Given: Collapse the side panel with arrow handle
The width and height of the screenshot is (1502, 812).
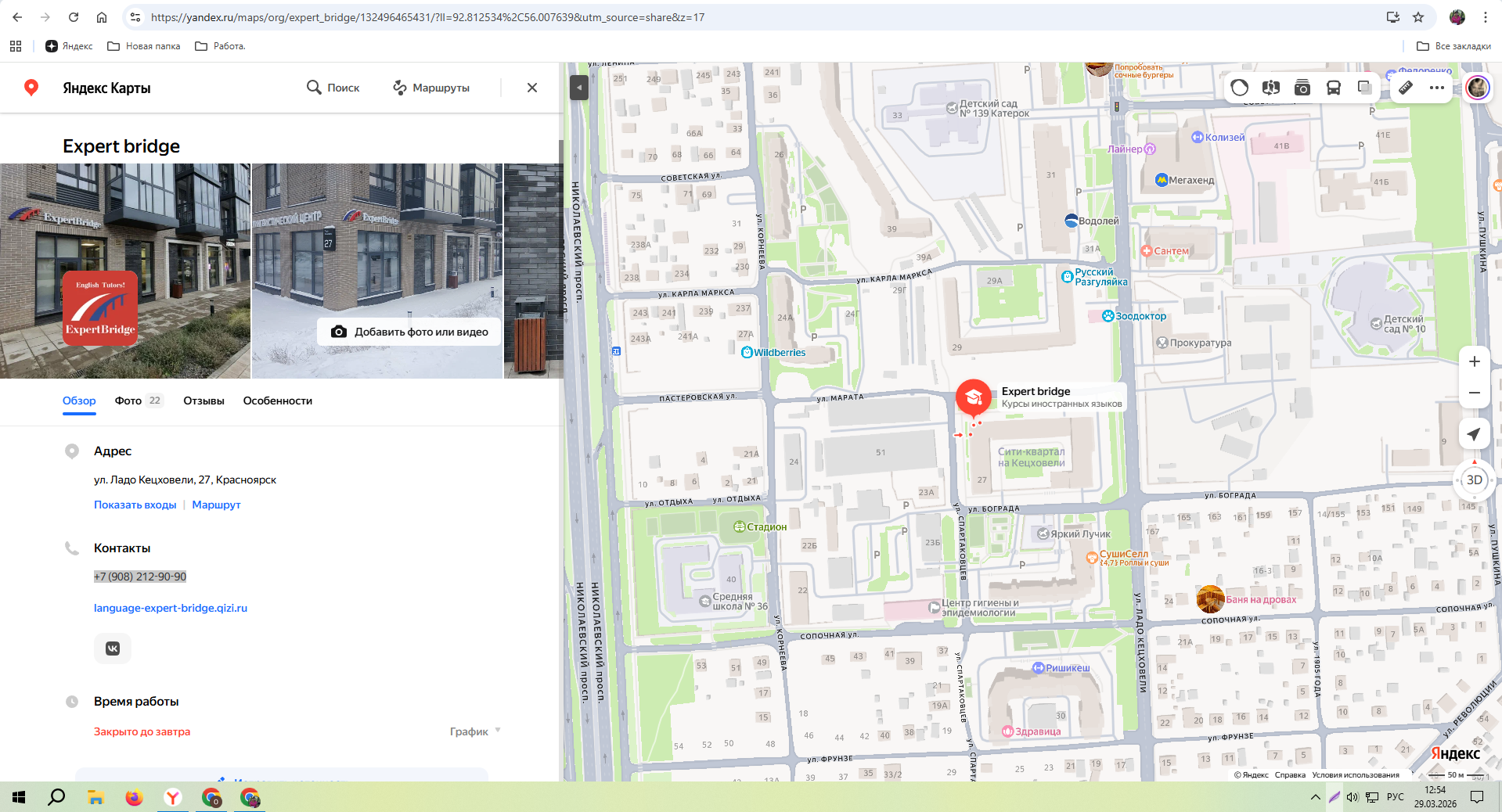Looking at the screenshot, I should [578, 87].
